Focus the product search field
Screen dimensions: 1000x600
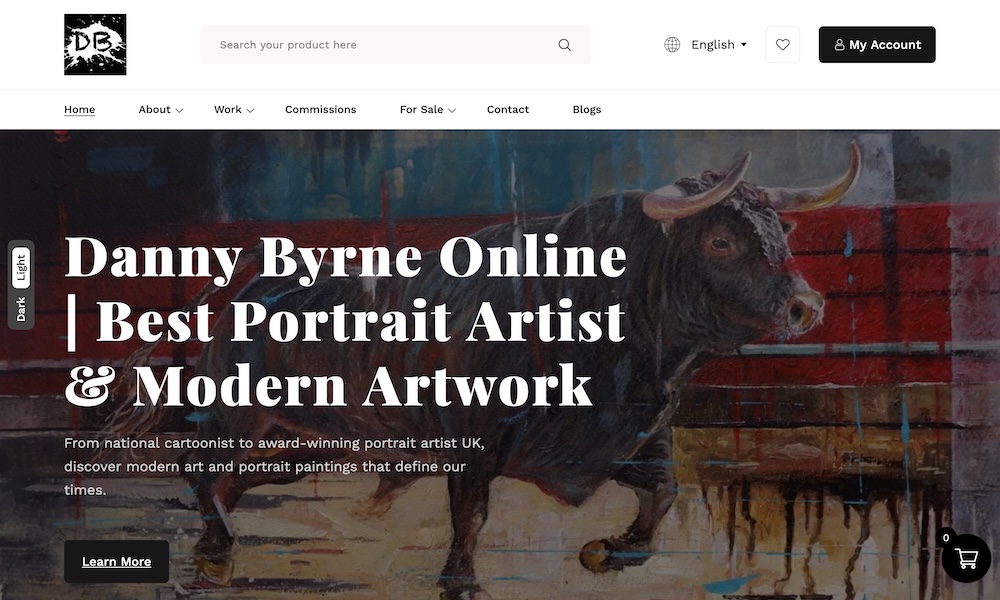(x=395, y=45)
